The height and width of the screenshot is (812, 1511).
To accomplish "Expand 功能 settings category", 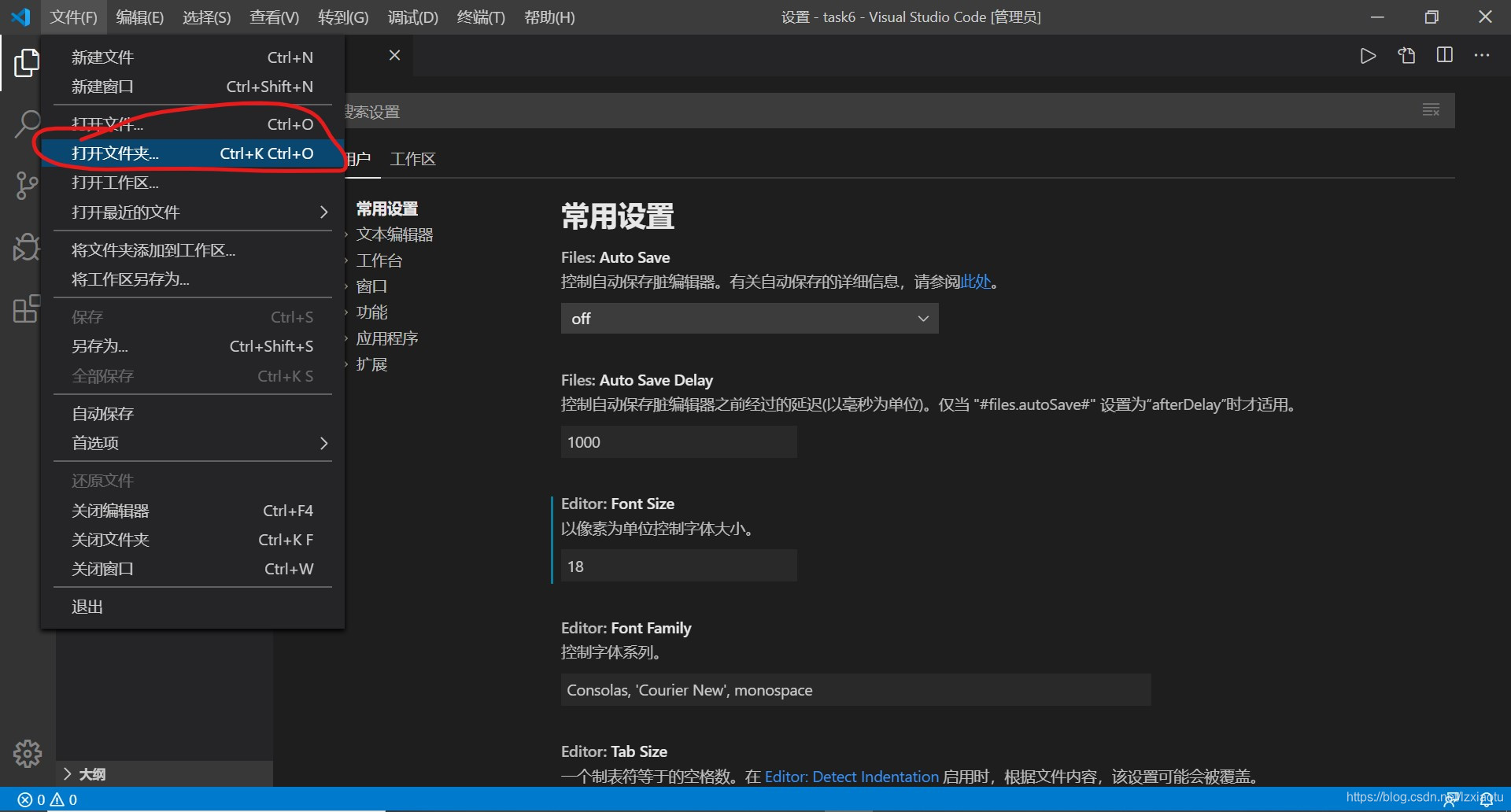I will tap(371, 312).
